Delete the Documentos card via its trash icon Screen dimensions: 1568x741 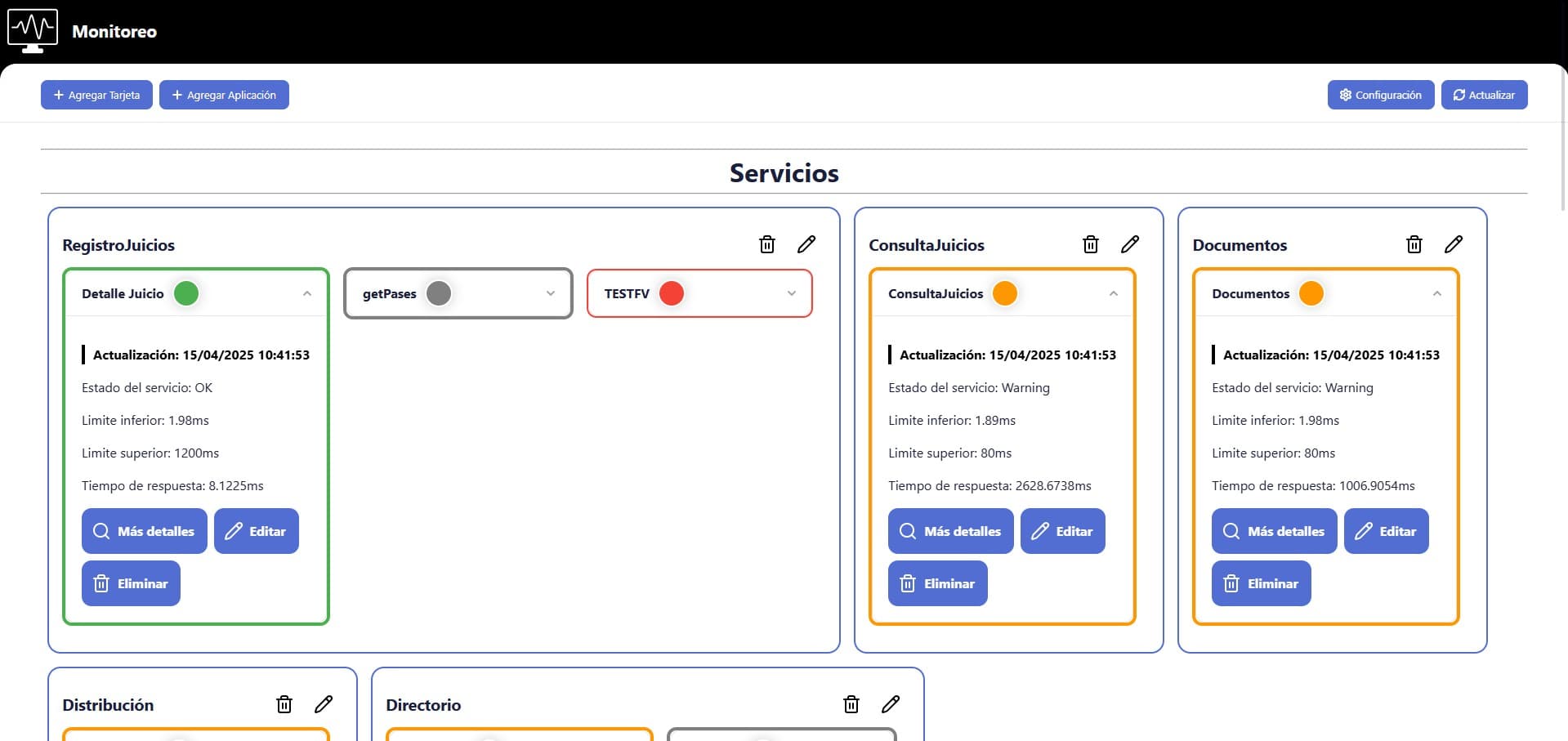[1414, 244]
